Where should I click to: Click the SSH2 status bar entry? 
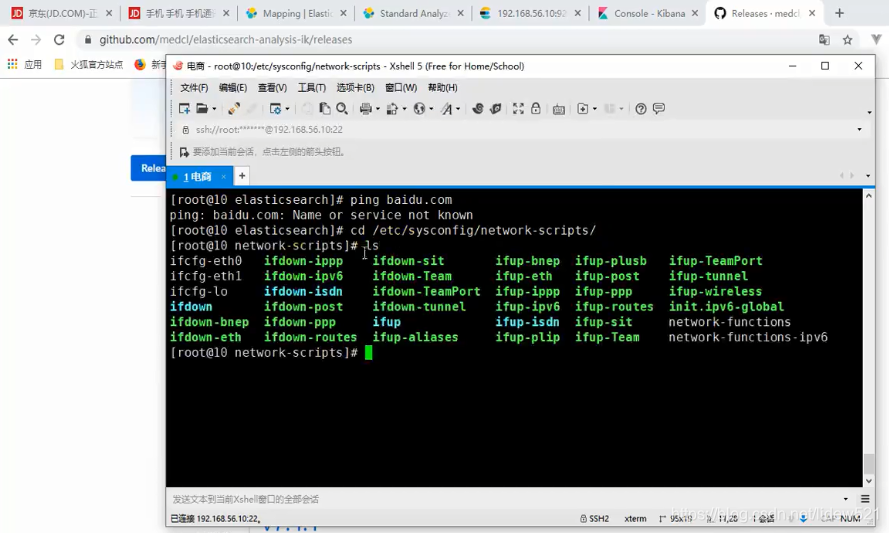pos(594,518)
